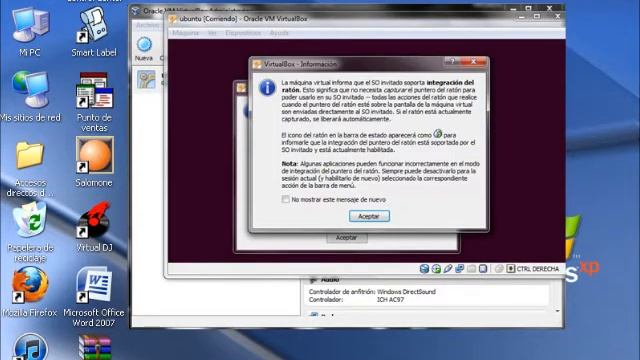Click the CTRL DERECHA host key label
The width and height of the screenshot is (640, 360).
[x=538, y=269]
